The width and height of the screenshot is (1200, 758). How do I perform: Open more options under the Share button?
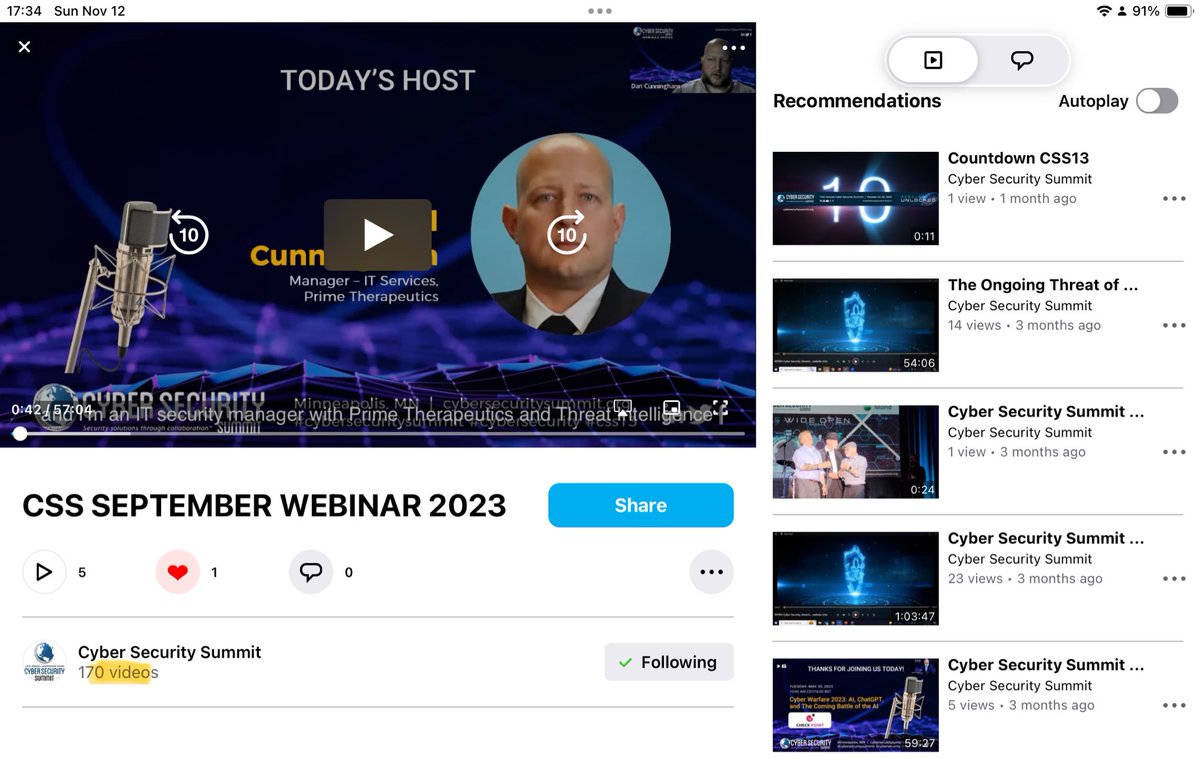tap(711, 571)
